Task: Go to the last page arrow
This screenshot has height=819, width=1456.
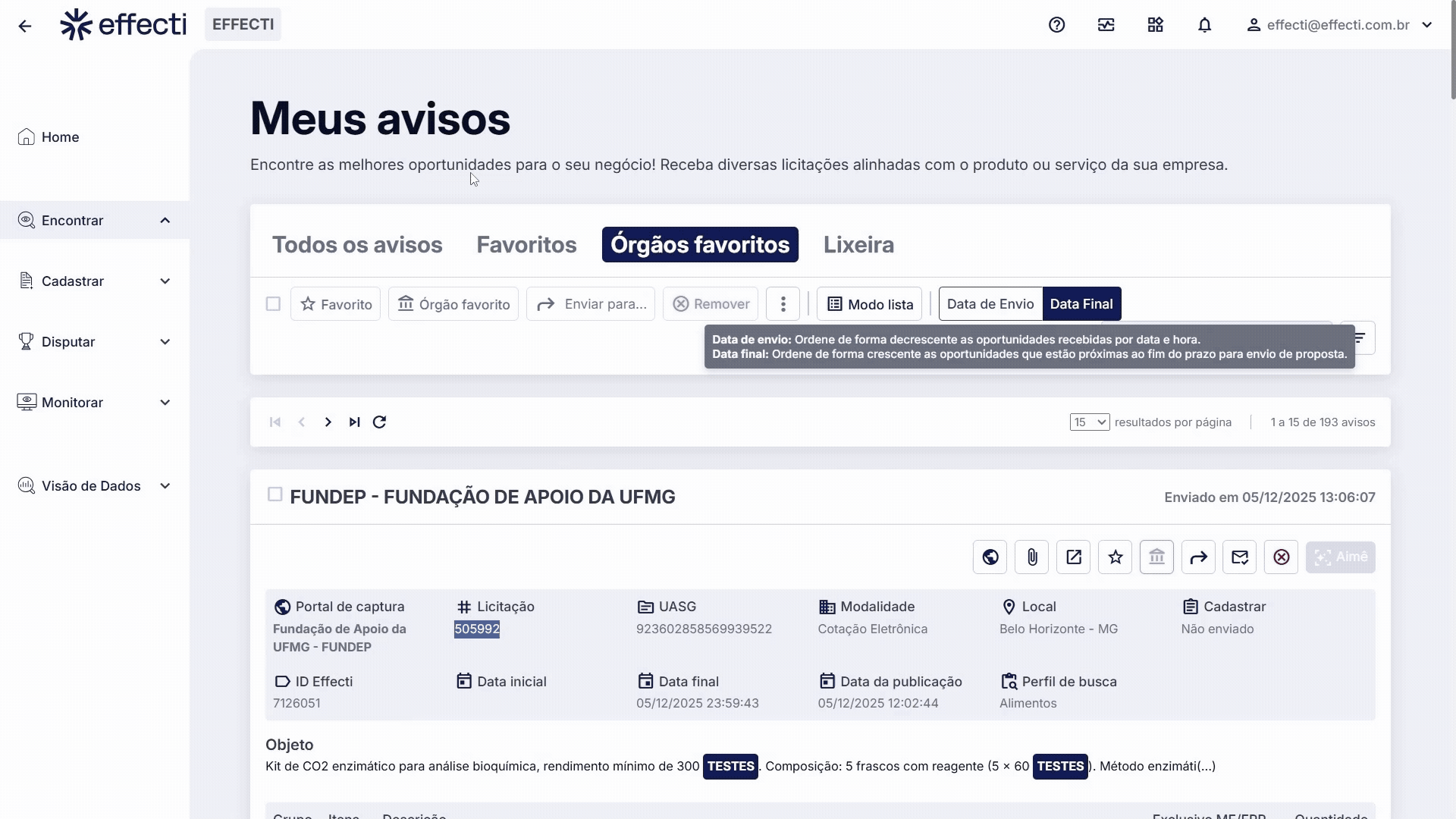Action: coord(354,422)
